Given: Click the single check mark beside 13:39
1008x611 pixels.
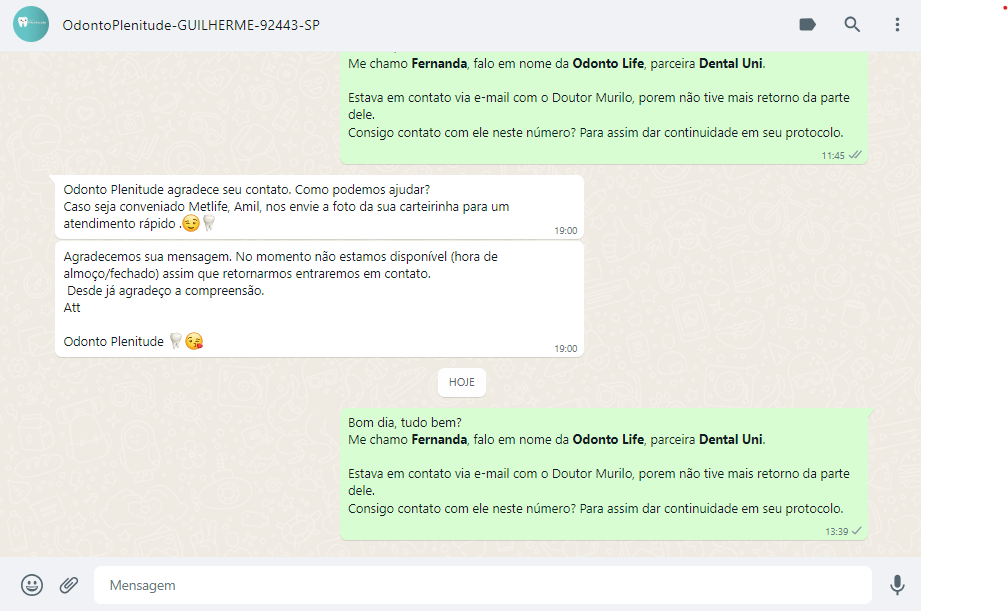Looking at the screenshot, I should pyautogui.click(x=856, y=531).
